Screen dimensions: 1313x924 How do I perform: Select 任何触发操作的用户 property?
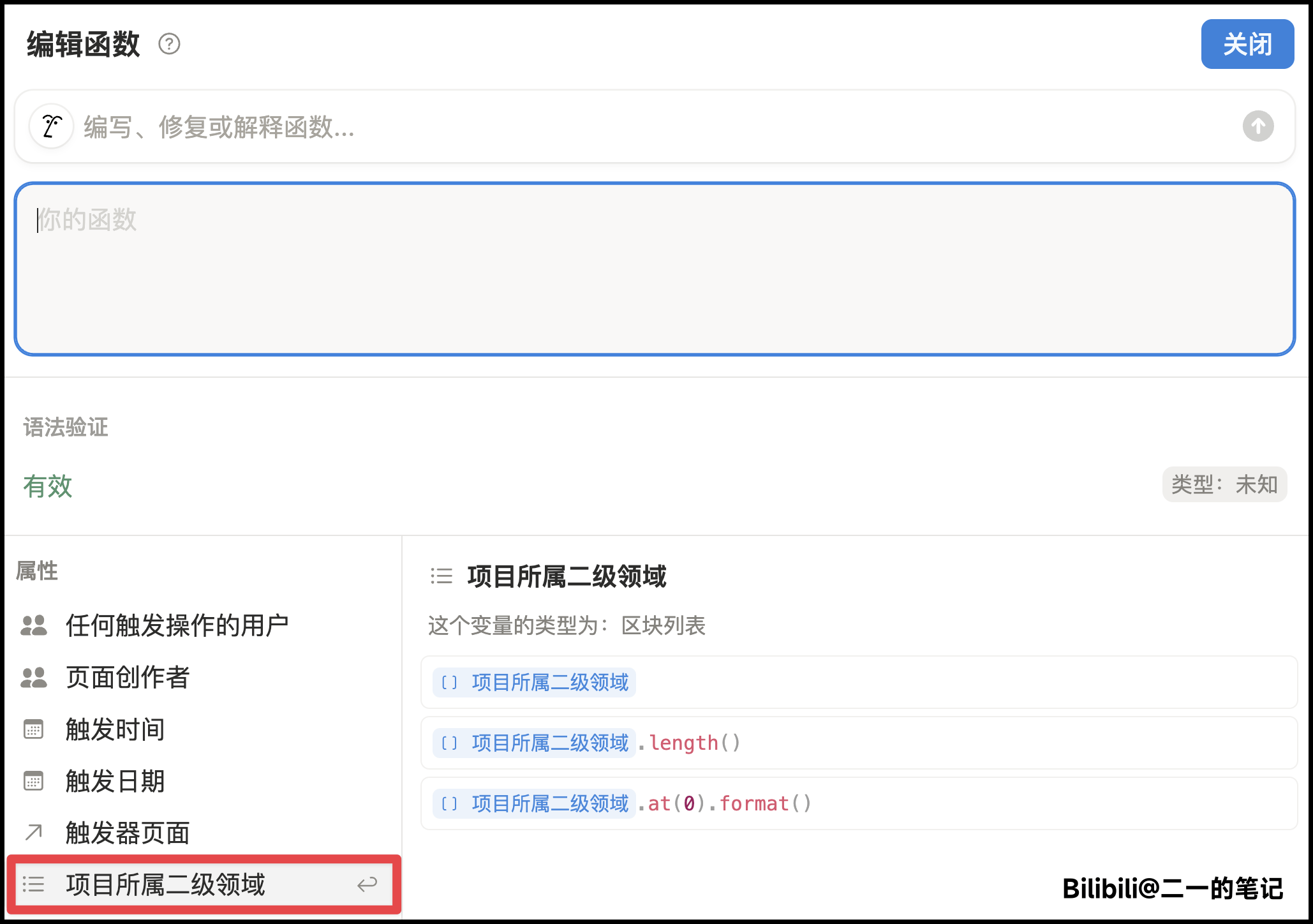coord(177,625)
